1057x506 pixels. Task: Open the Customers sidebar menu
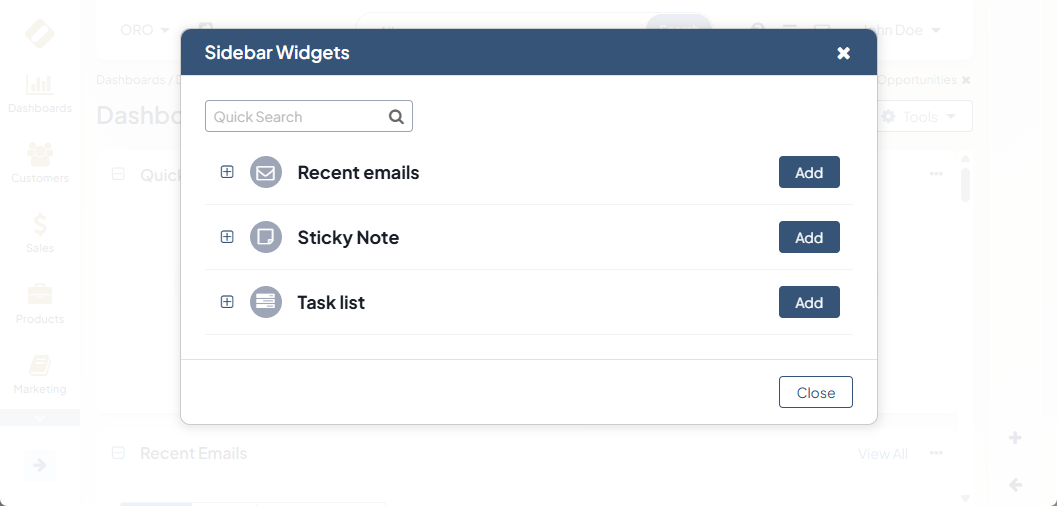coord(40,164)
